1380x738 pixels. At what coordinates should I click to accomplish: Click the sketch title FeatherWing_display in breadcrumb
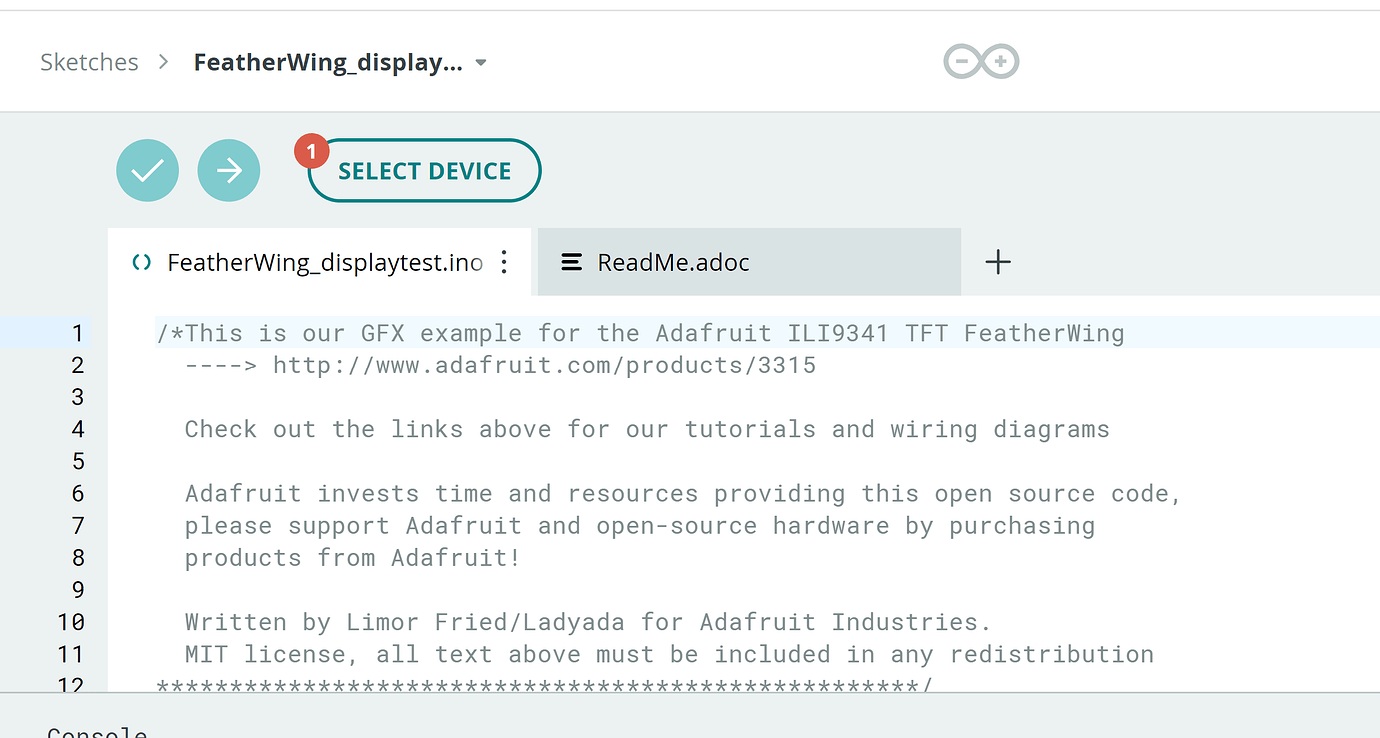pos(328,62)
